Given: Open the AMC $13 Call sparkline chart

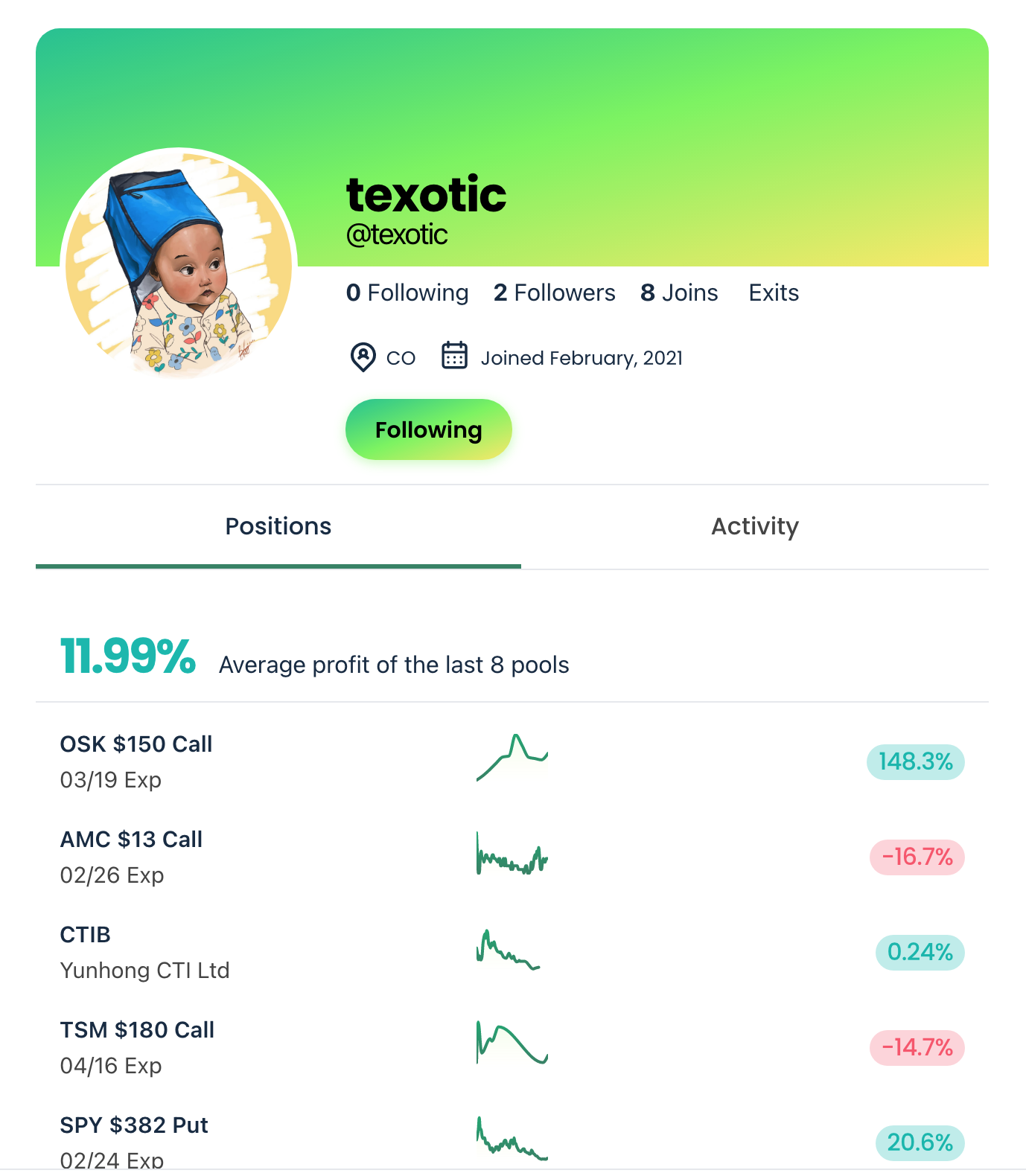Looking at the screenshot, I should pos(512,854).
